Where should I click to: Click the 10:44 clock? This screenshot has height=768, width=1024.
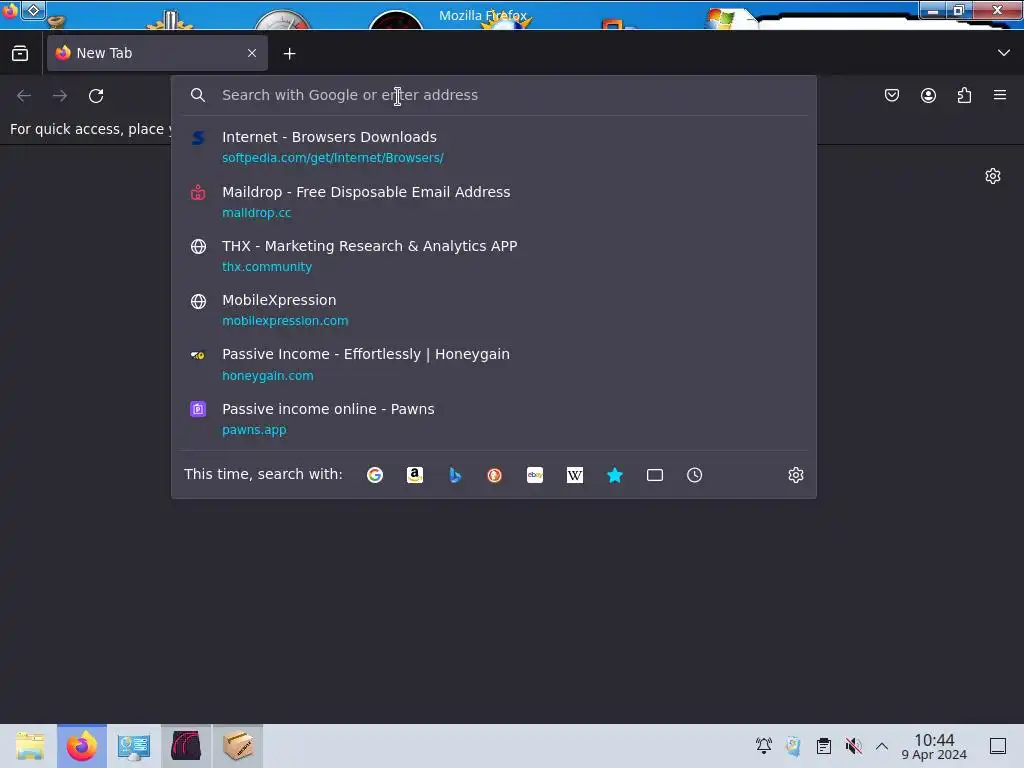pos(934,741)
